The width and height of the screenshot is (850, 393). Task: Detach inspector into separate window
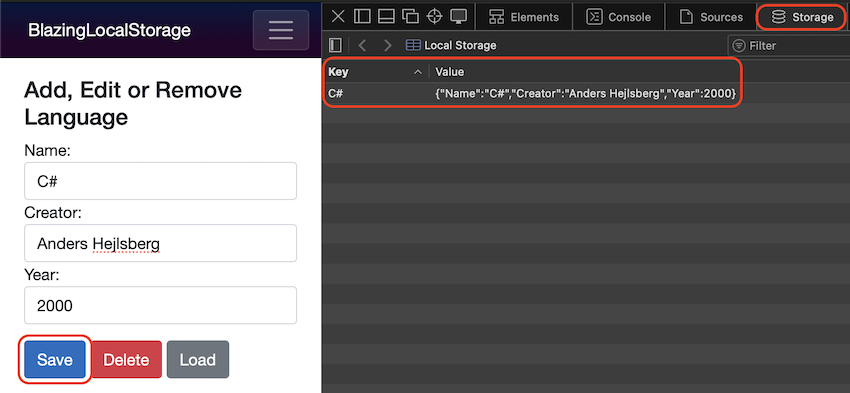[410, 17]
